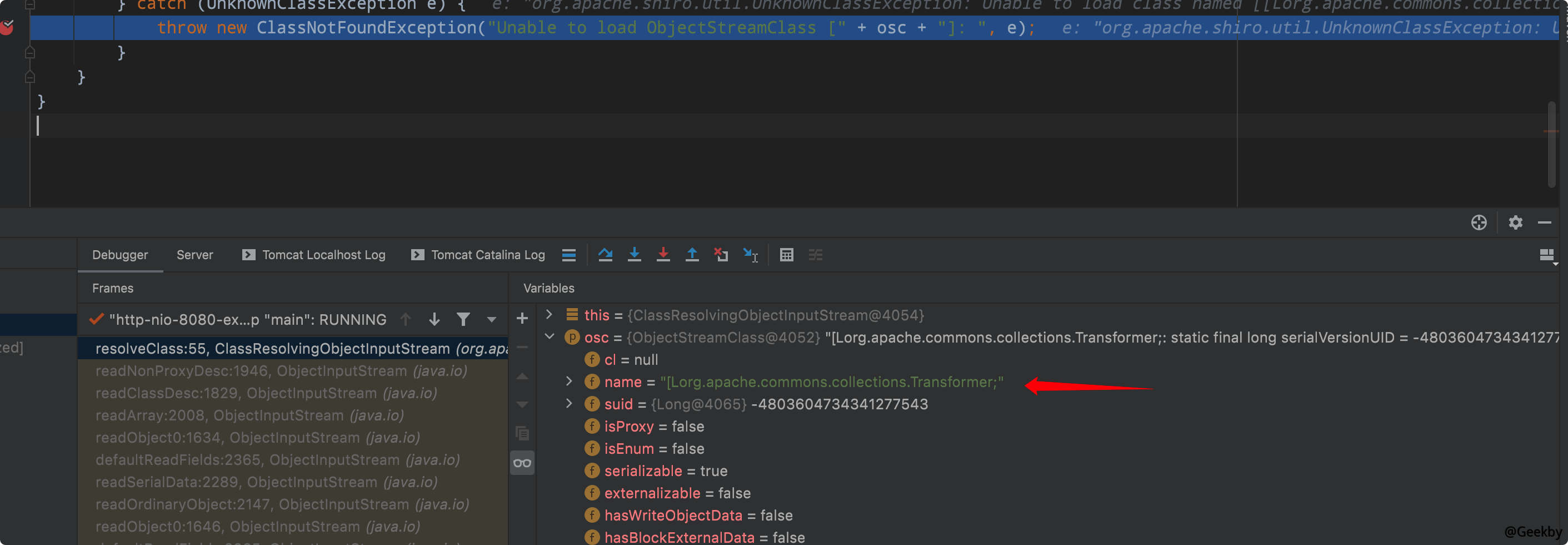Viewport: 1568px width, 545px height.
Task: Open the thread selector dropdown arrow
Action: coord(491,319)
